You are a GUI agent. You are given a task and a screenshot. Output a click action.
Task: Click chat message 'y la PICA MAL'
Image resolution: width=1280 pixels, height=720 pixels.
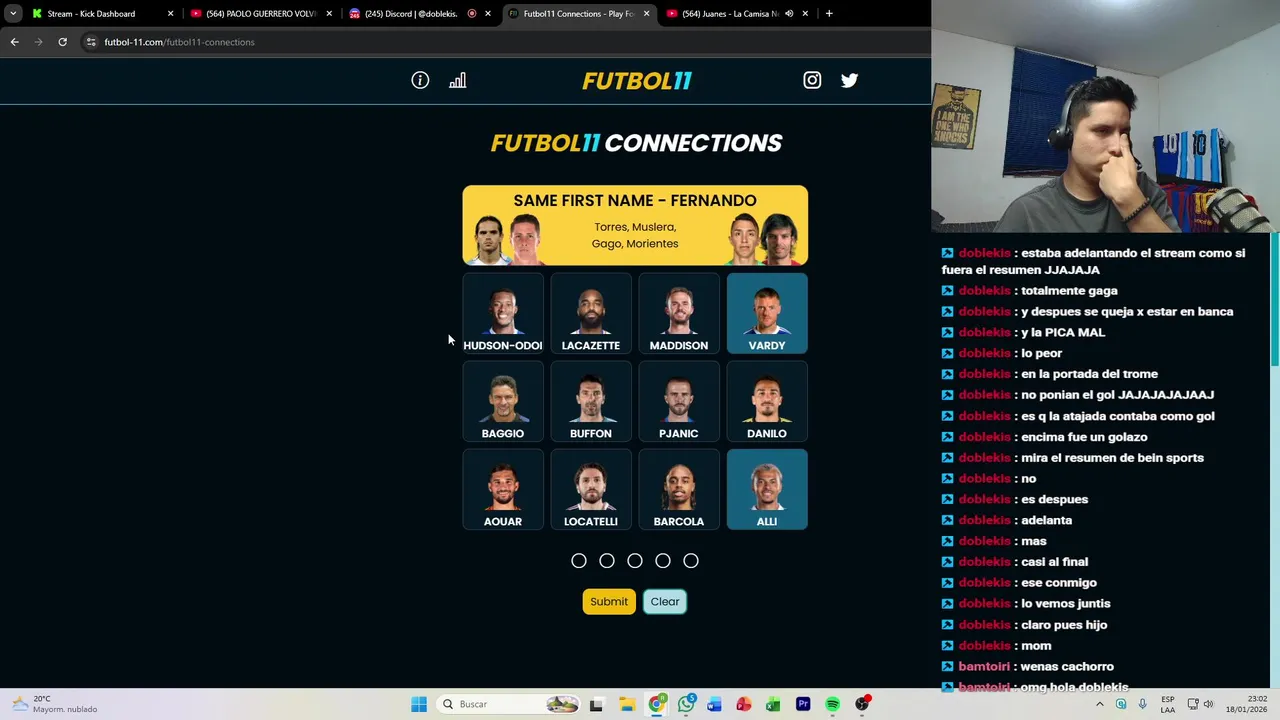tap(1063, 332)
